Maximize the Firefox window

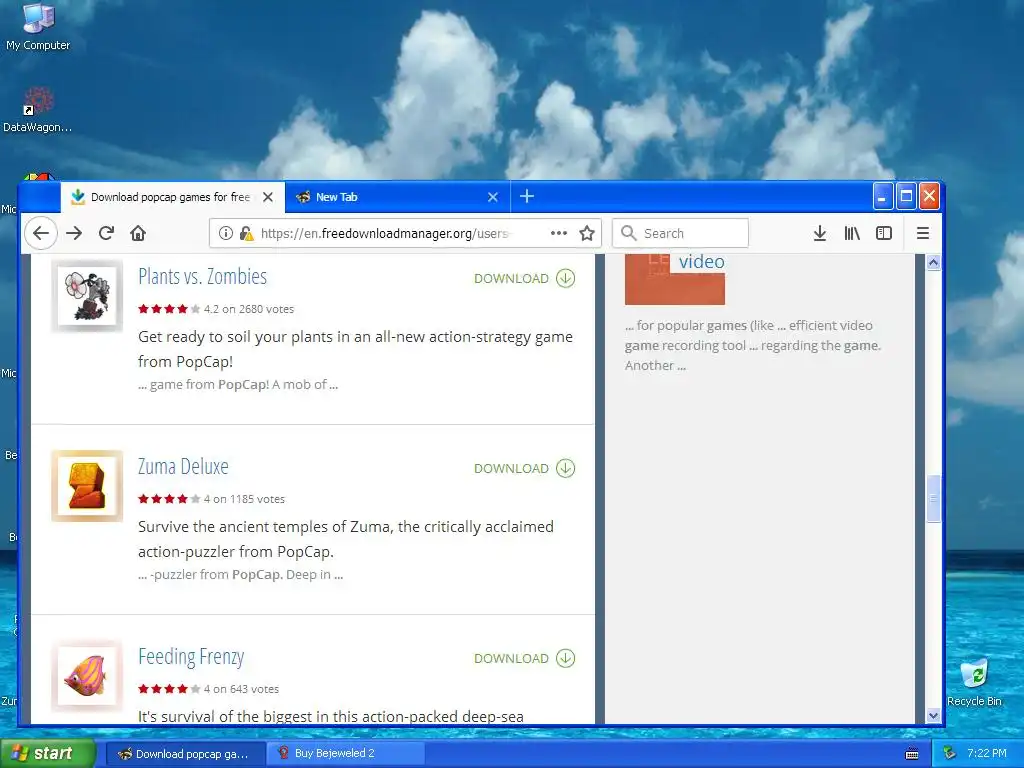906,196
